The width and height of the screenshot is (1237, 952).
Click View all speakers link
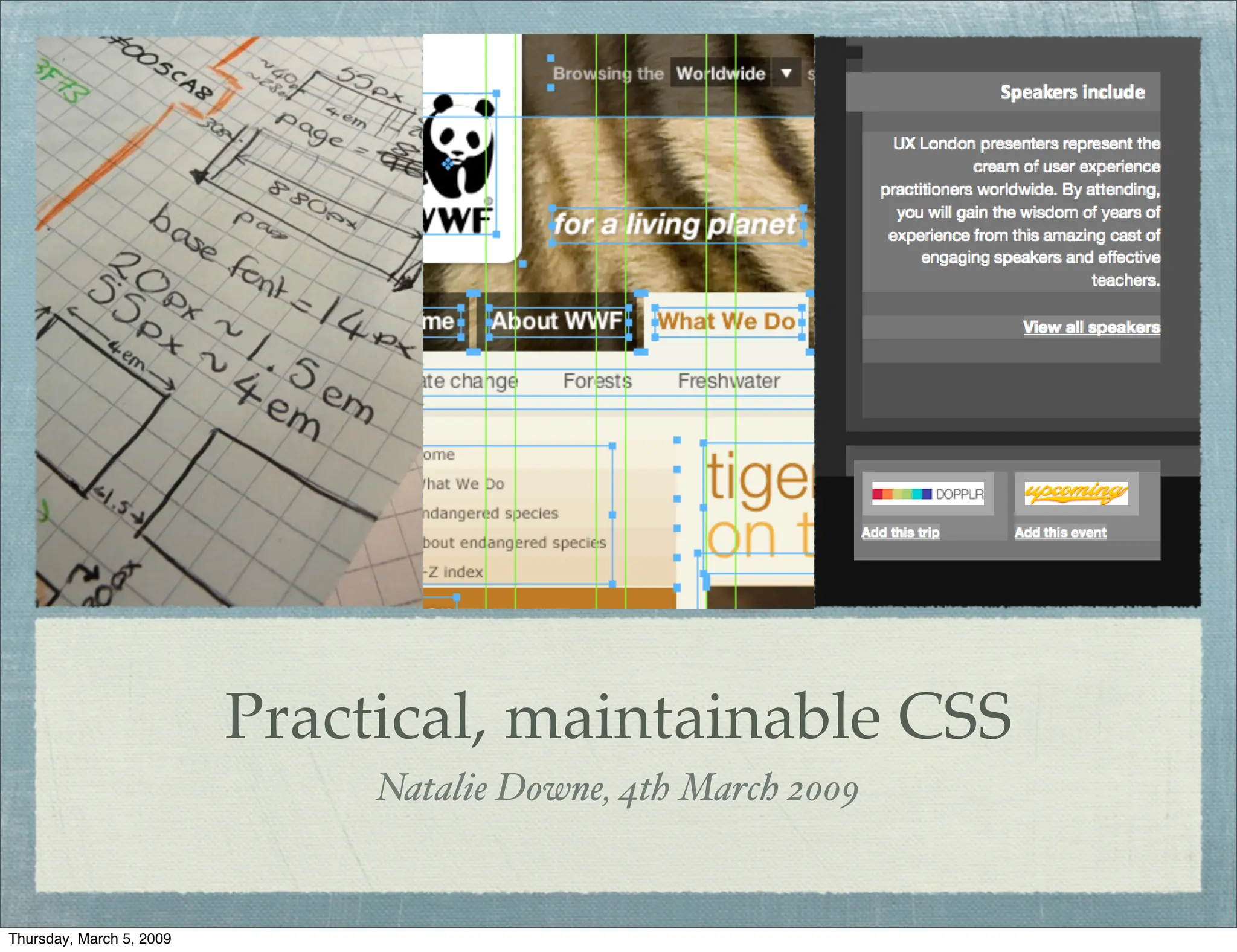pos(1091,327)
